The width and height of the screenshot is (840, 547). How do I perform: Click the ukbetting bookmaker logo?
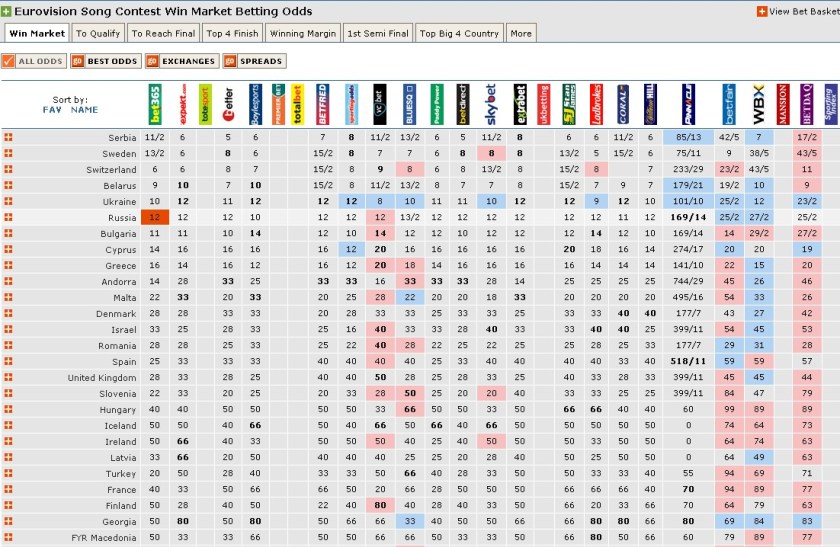coord(543,104)
